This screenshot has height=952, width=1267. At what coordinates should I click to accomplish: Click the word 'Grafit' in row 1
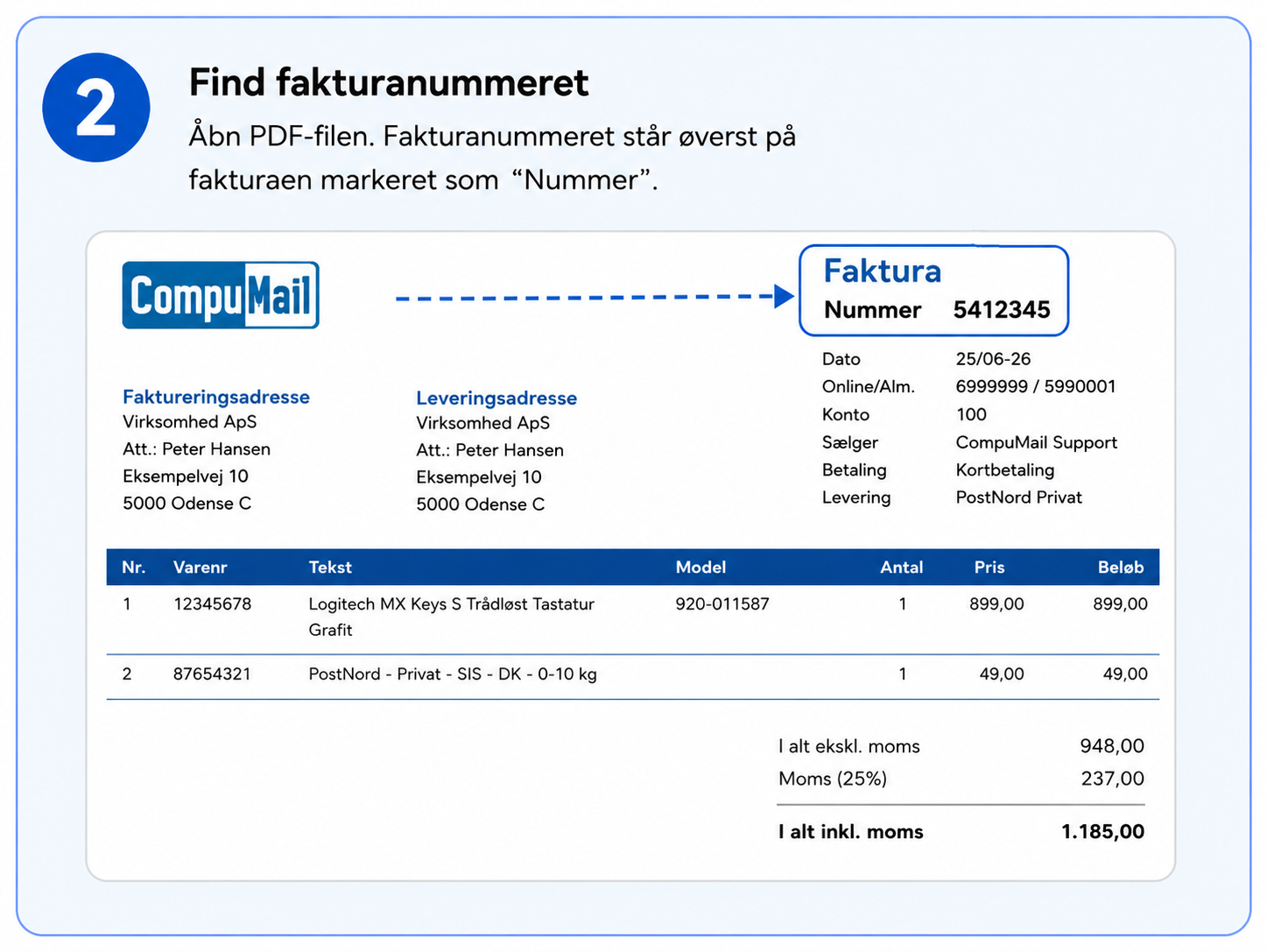[x=330, y=630]
